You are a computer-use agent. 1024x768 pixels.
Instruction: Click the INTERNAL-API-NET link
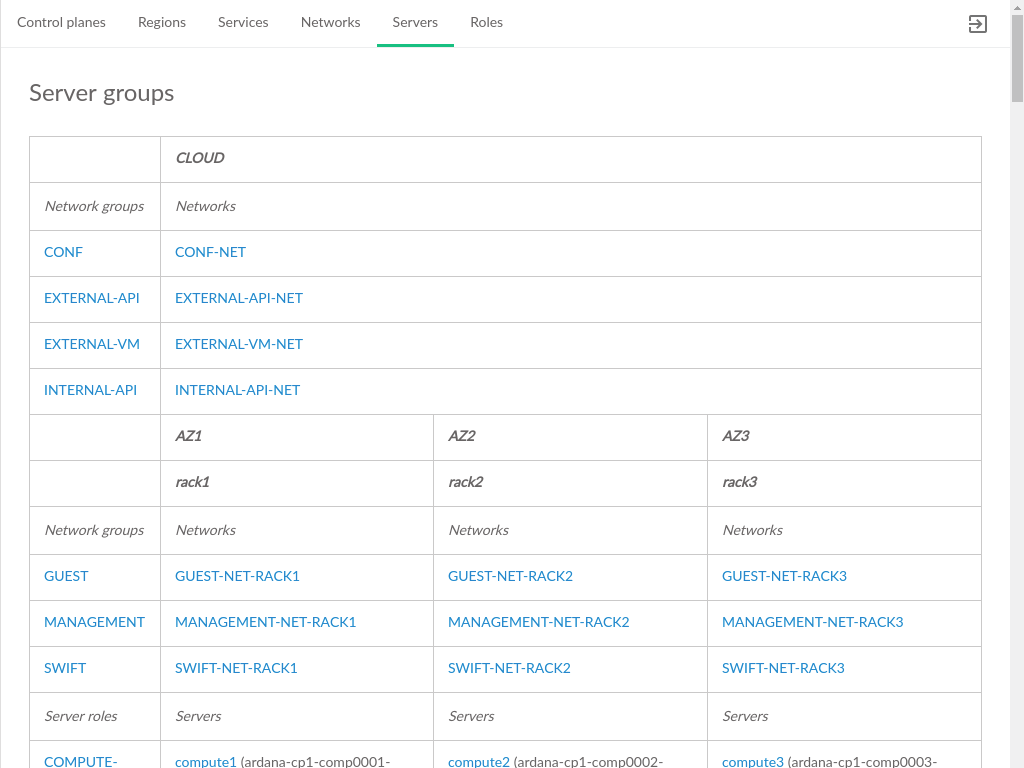click(237, 390)
